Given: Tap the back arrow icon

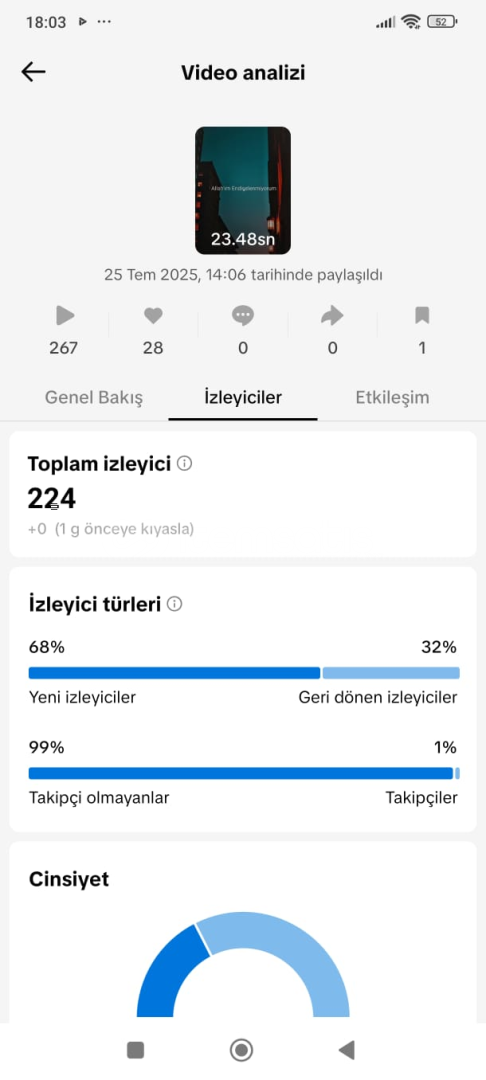Looking at the screenshot, I should [33, 72].
